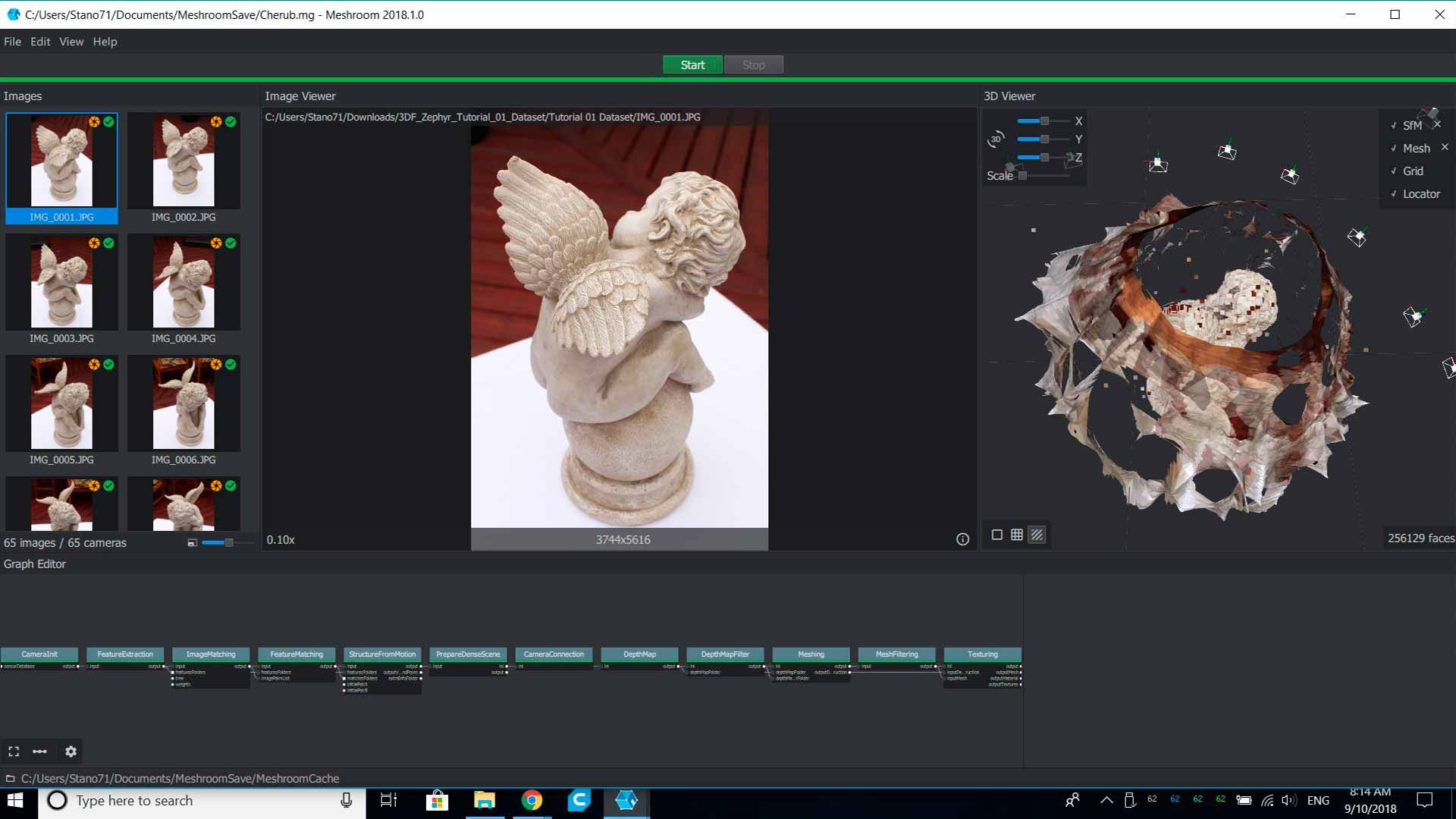Select the Texturing node in graph

tap(982, 654)
